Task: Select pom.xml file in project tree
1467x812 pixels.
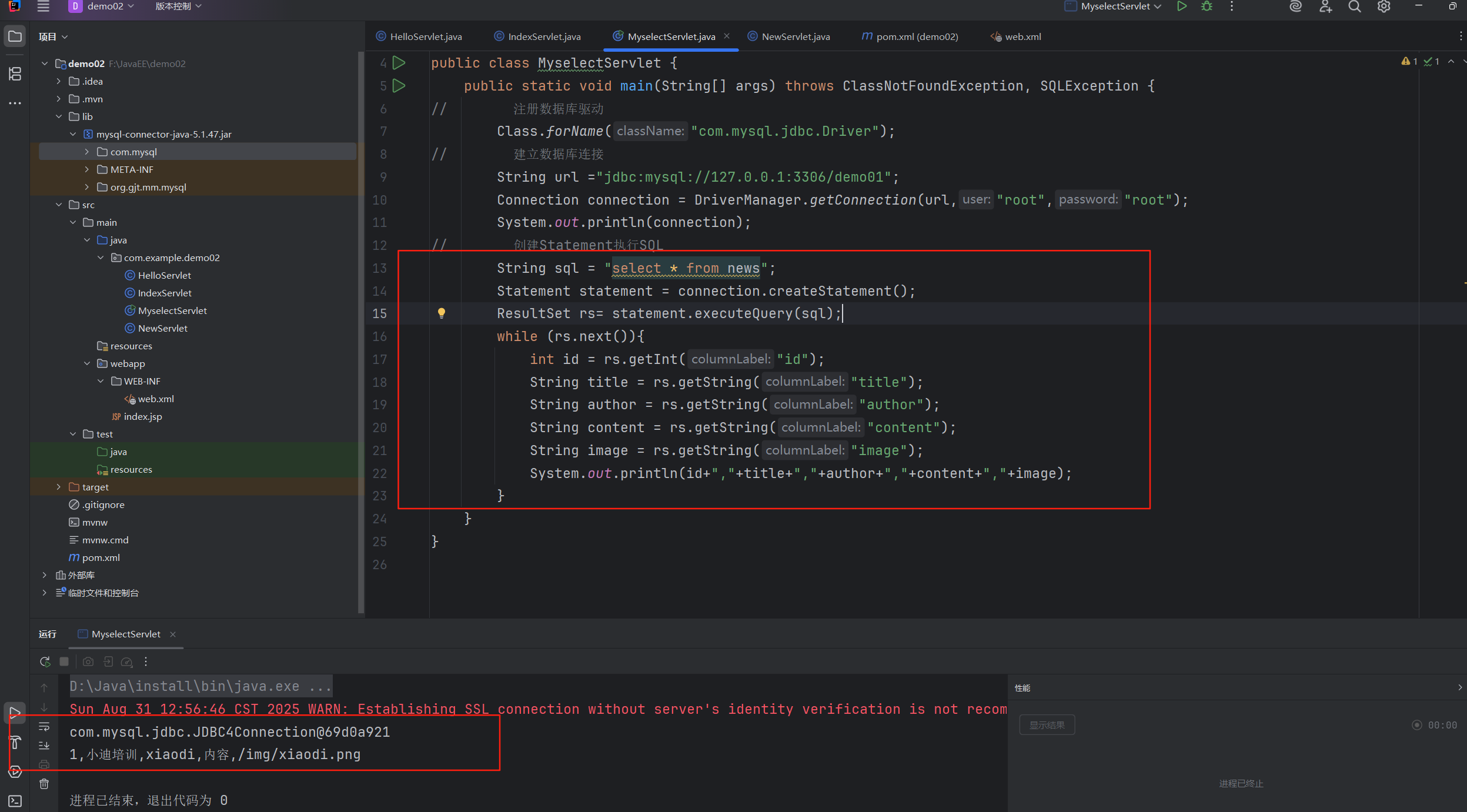Action: [x=101, y=557]
